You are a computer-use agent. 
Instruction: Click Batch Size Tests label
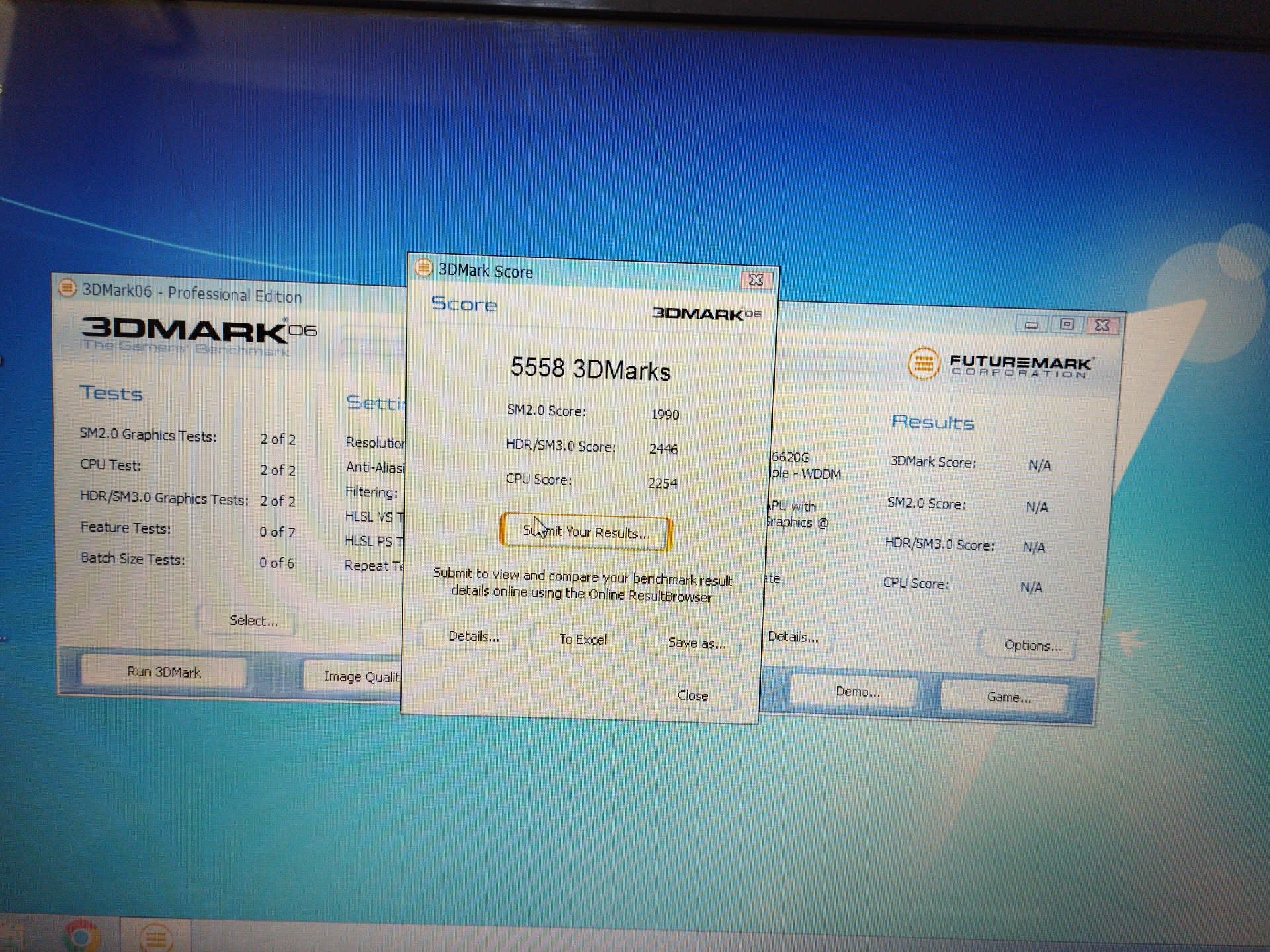[x=133, y=559]
